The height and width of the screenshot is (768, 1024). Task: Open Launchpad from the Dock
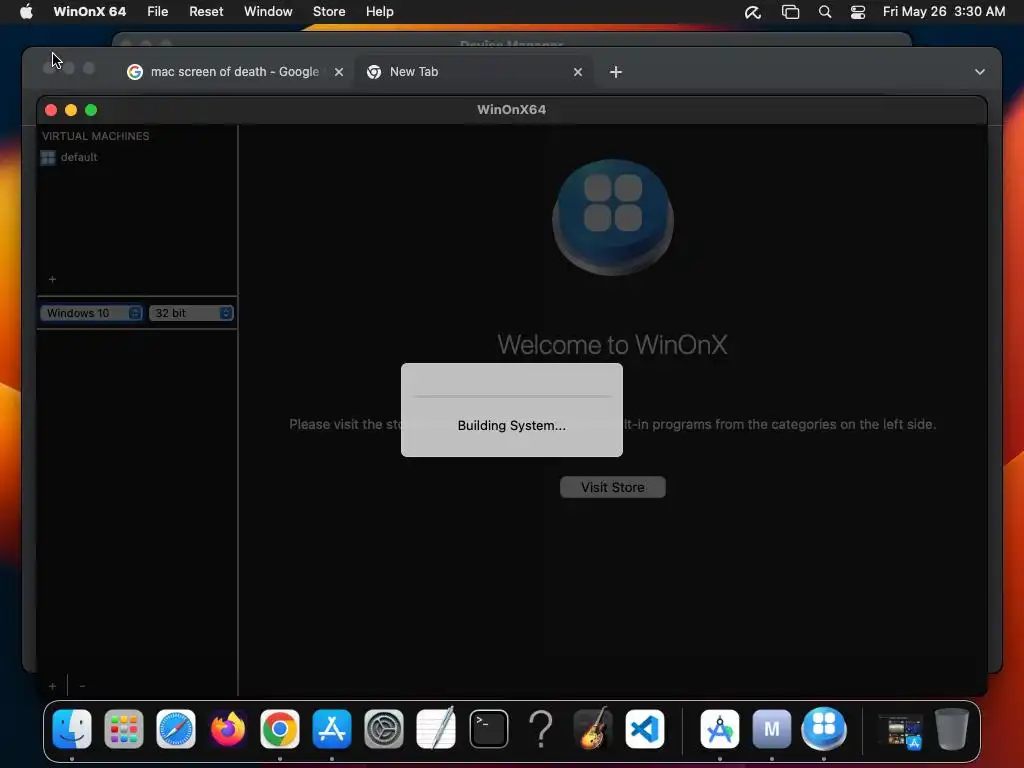(123, 729)
